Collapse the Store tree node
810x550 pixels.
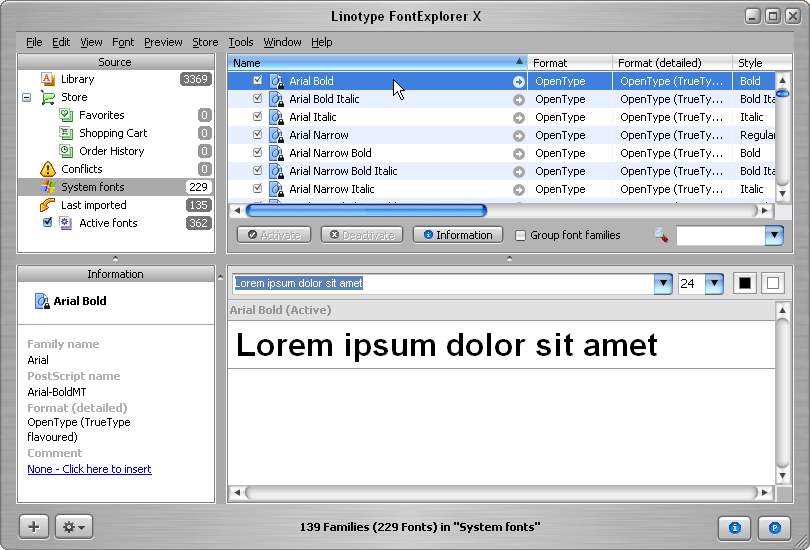click(x=26, y=97)
